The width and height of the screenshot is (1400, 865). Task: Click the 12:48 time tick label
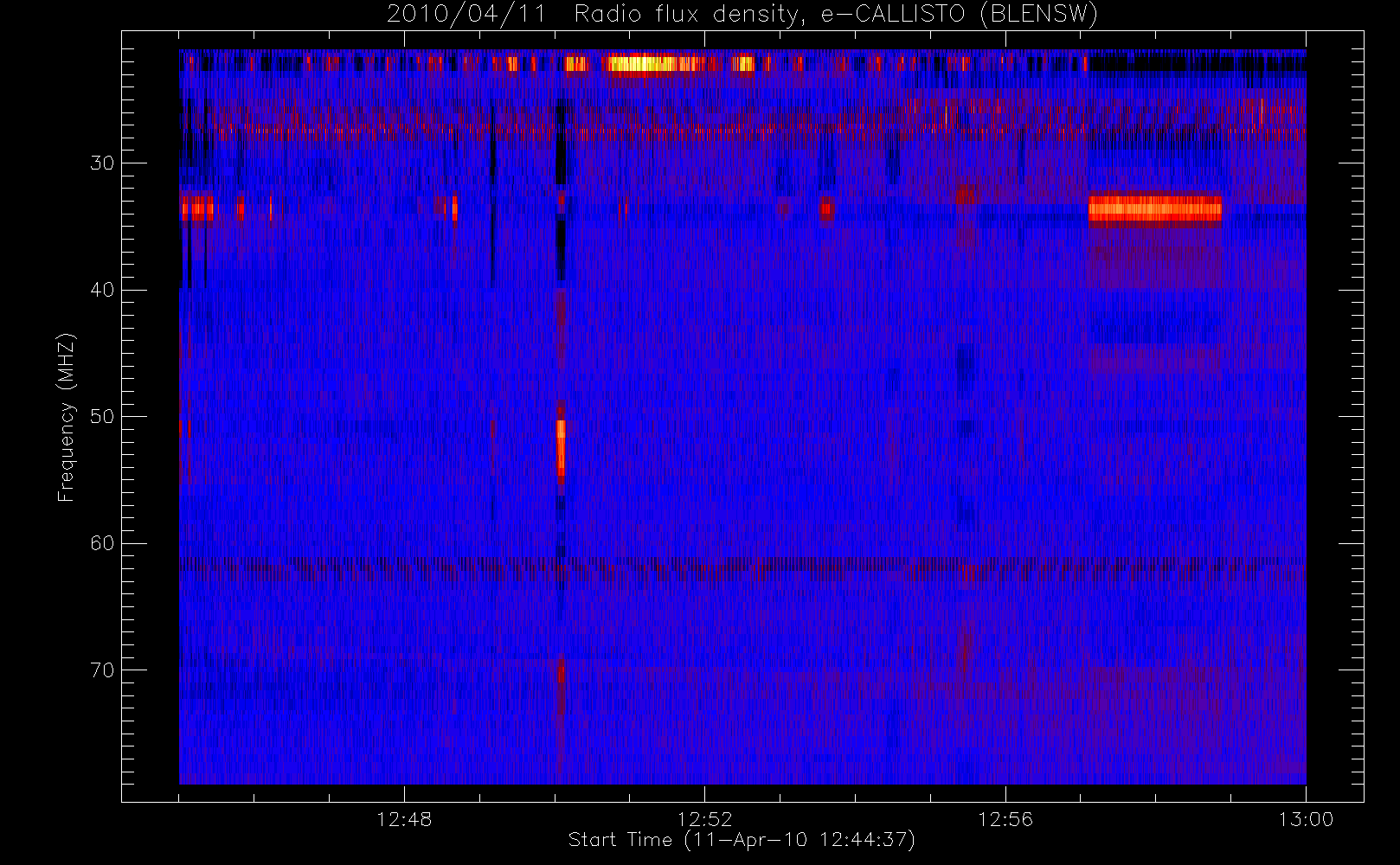pyautogui.click(x=404, y=819)
